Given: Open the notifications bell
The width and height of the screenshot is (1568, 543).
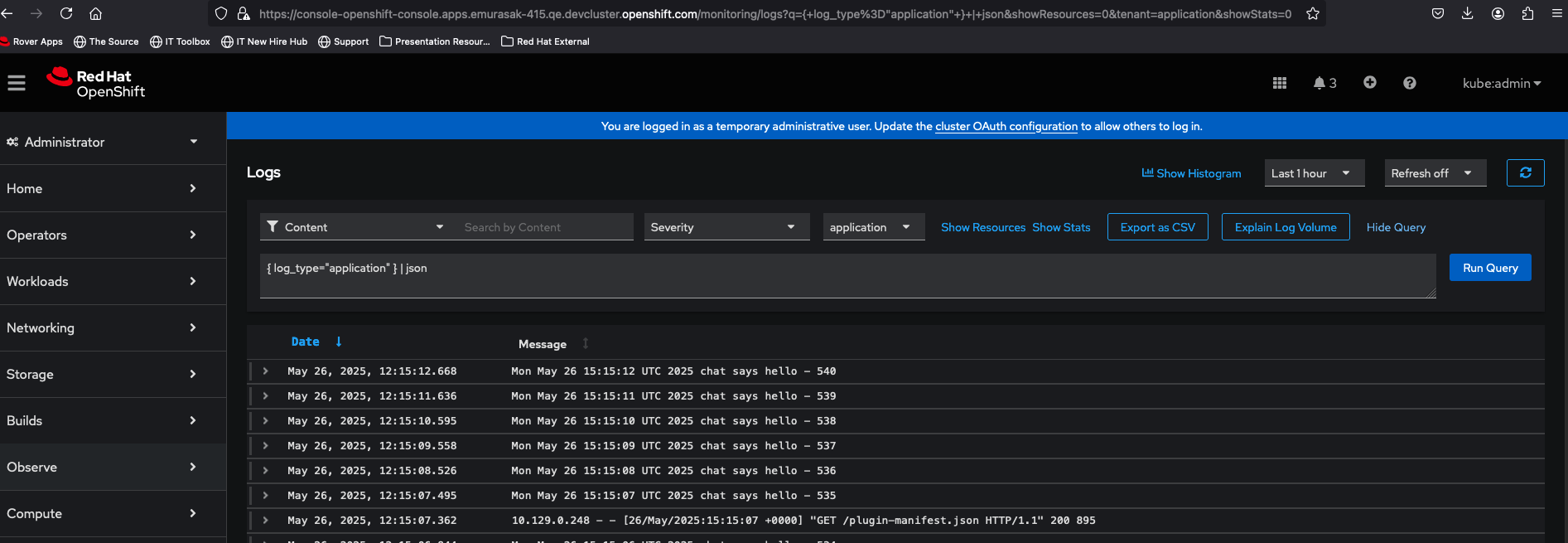Looking at the screenshot, I should (1324, 83).
